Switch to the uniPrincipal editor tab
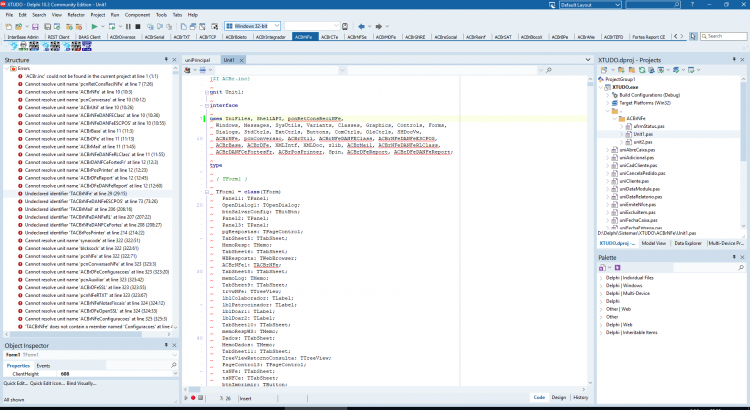The width and height of the screenshot is (750, 410). (x=198, y=60)
